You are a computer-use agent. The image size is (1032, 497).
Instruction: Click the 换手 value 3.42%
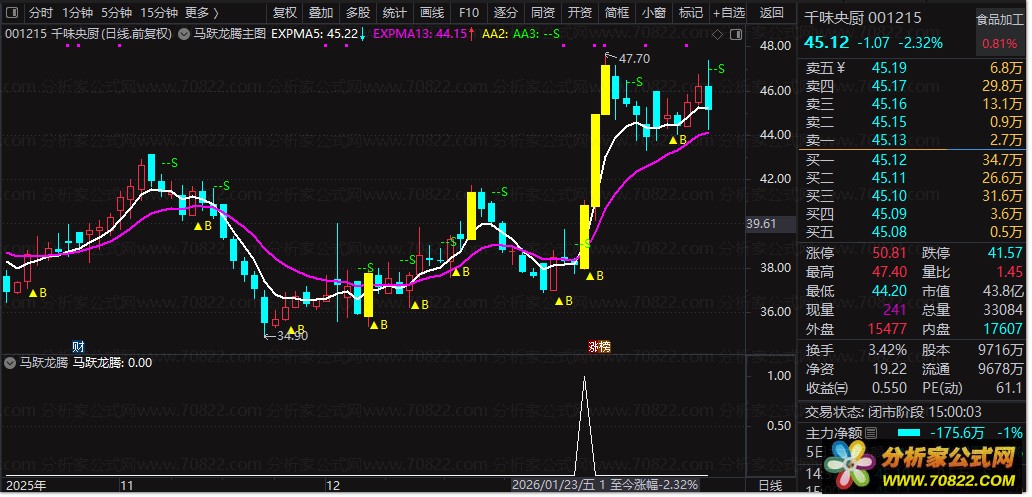[x=886, y=350]
